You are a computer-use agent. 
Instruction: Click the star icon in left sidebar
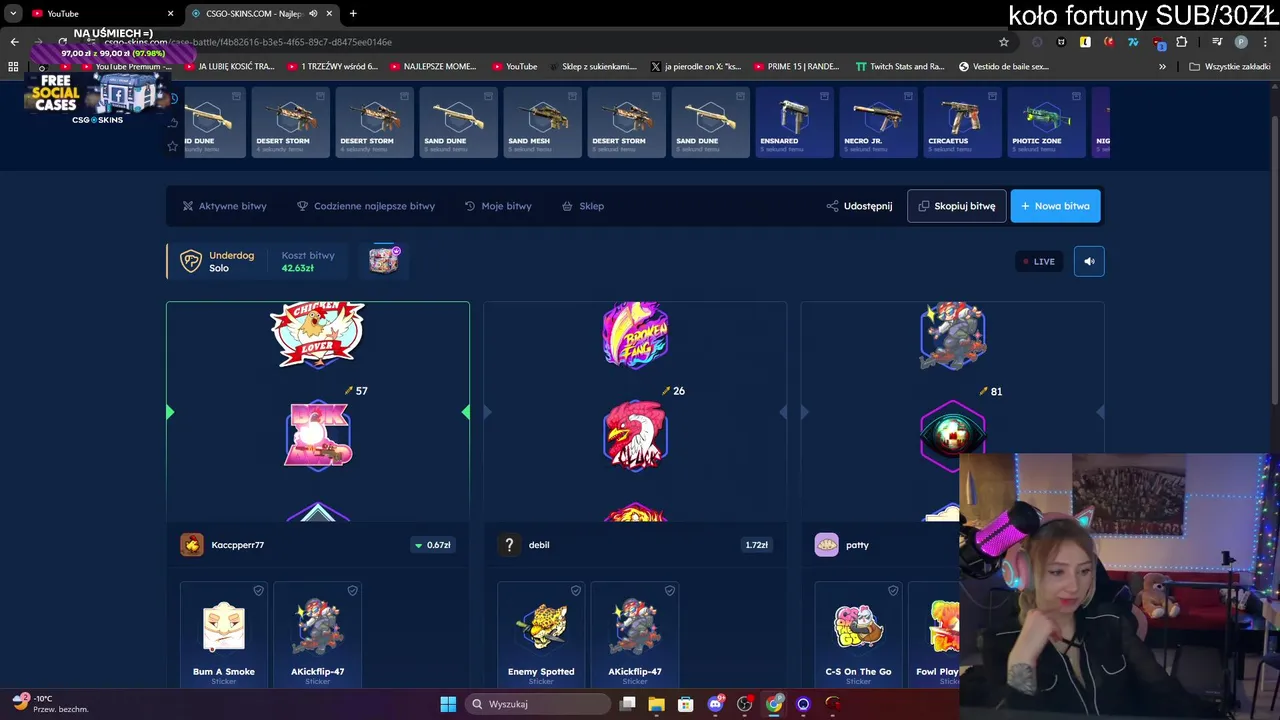(172, 146)
